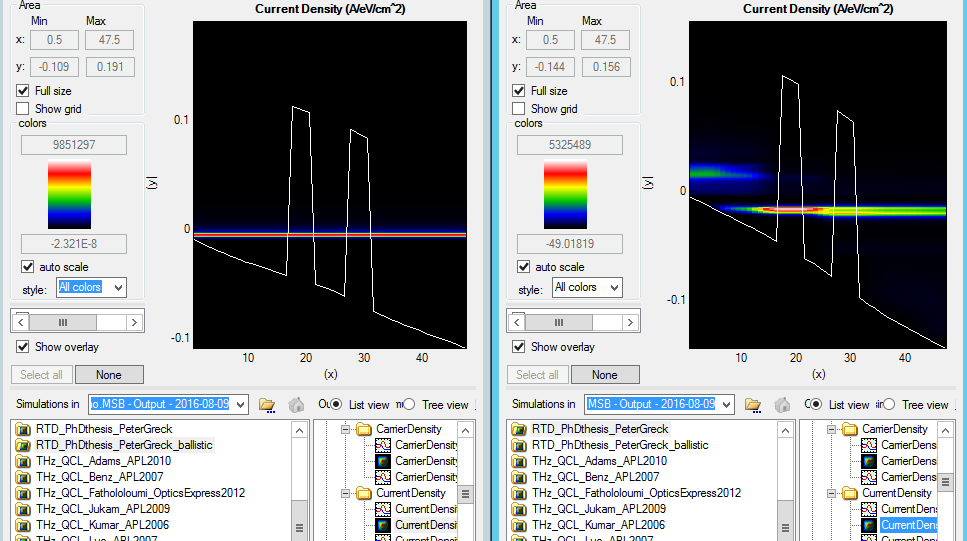Click the rainbow color scale in the right panel
The height and width of the screenshot is (541, 967).
tap(565, 195)
